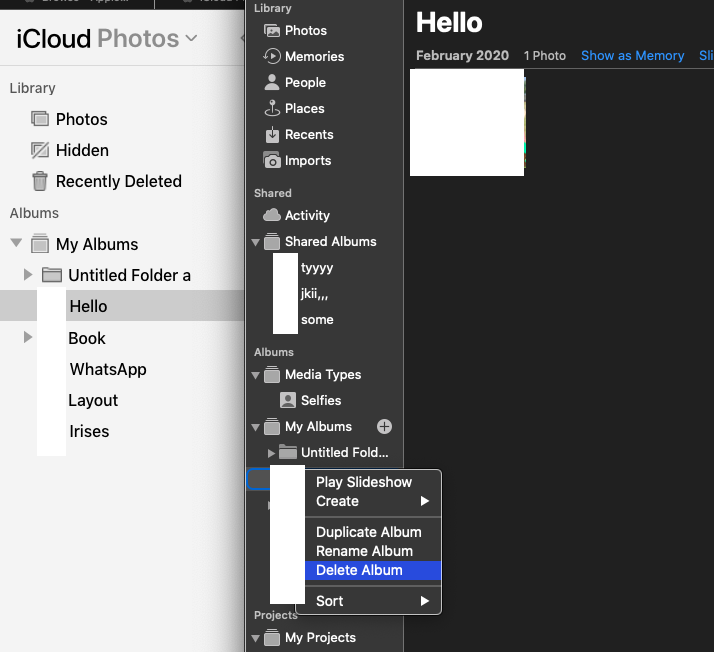Expand Untitled Folder a in iCloud

(28, 275)
